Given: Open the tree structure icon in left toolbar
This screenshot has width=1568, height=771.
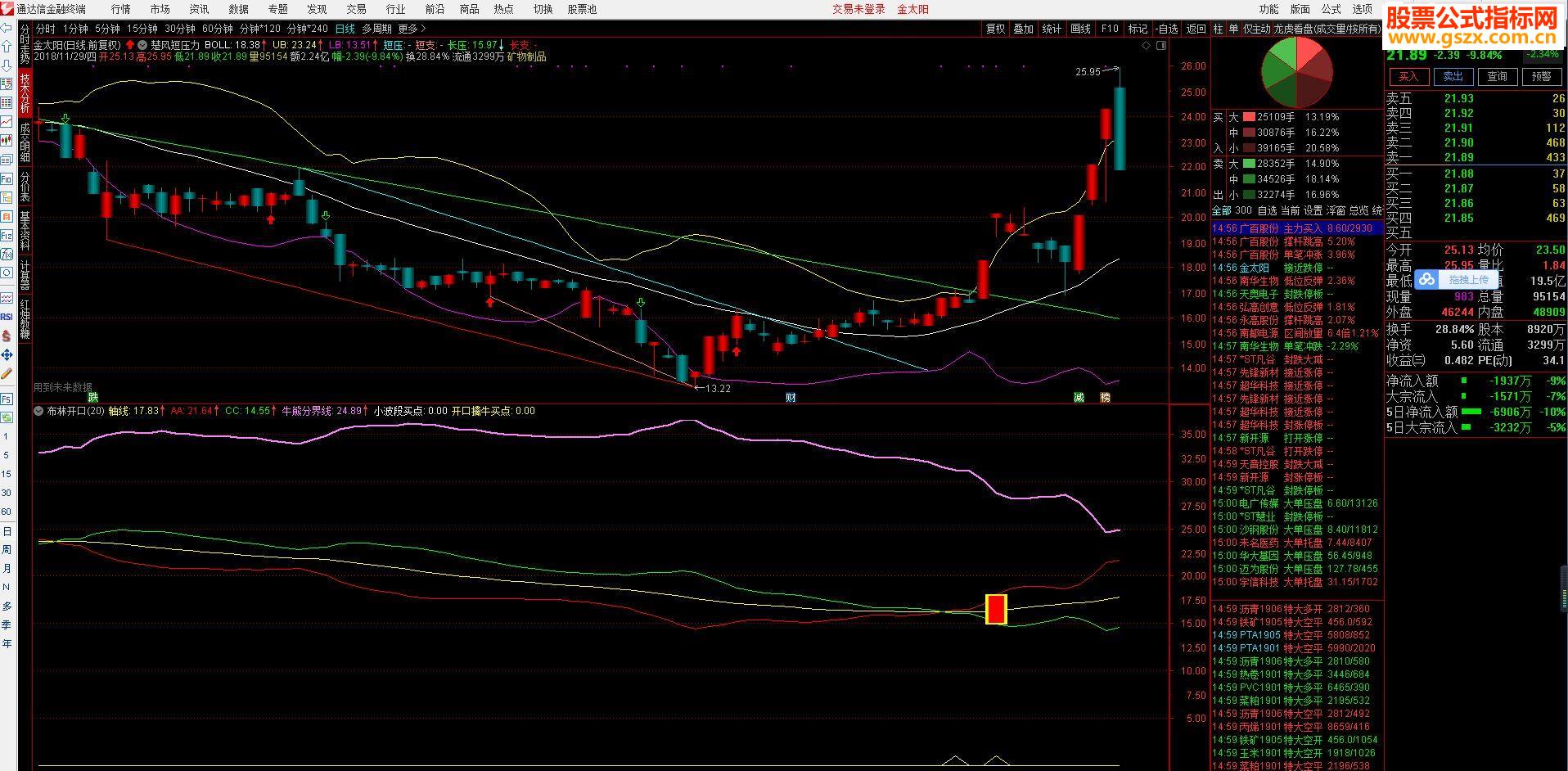Looking at the screenshot, I should point(7,197).
